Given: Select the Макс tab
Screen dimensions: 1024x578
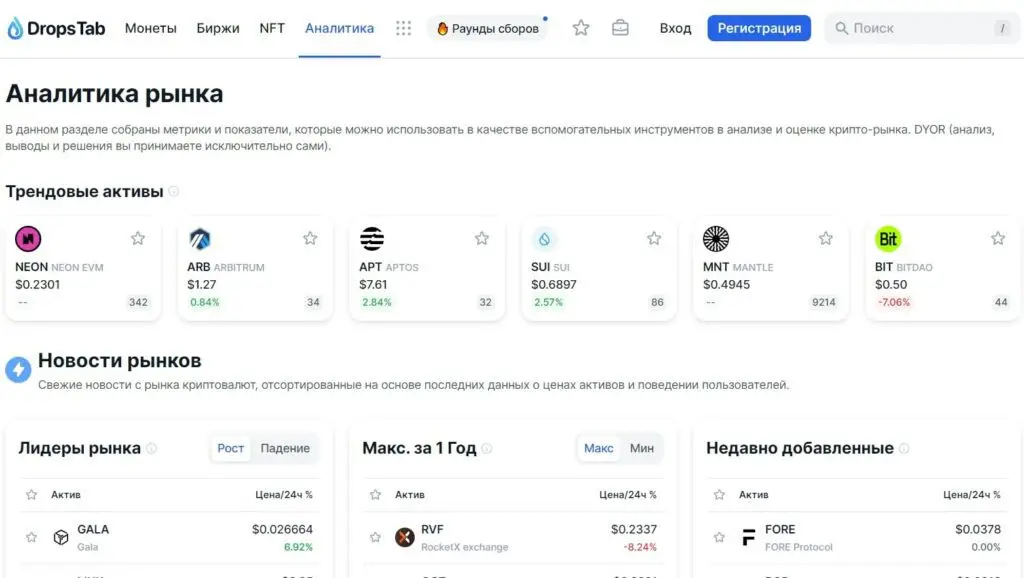Looking at the screenshot, I should pyautogui.click(x=598, y=448).
